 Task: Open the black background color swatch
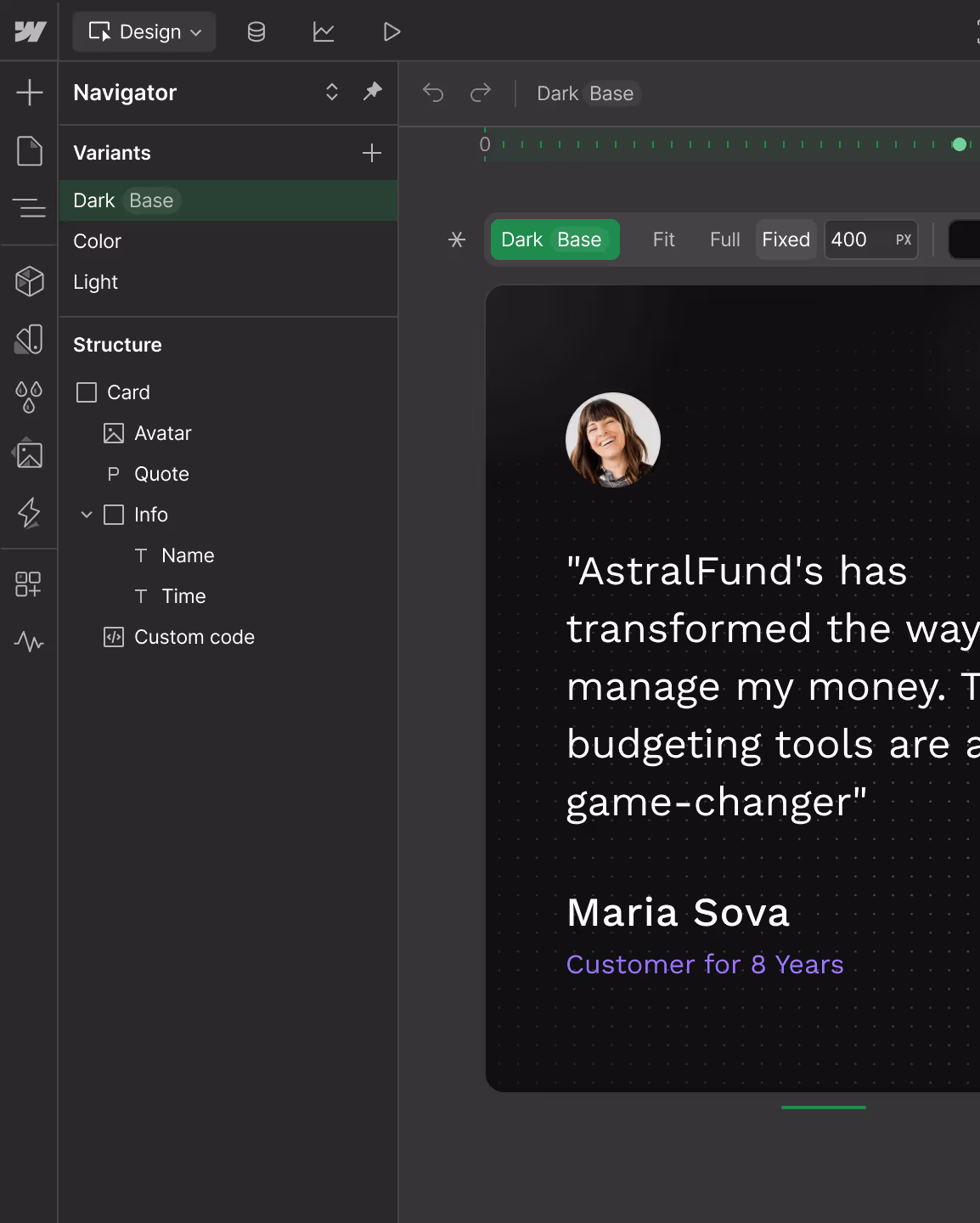click(x=965, y=240)
